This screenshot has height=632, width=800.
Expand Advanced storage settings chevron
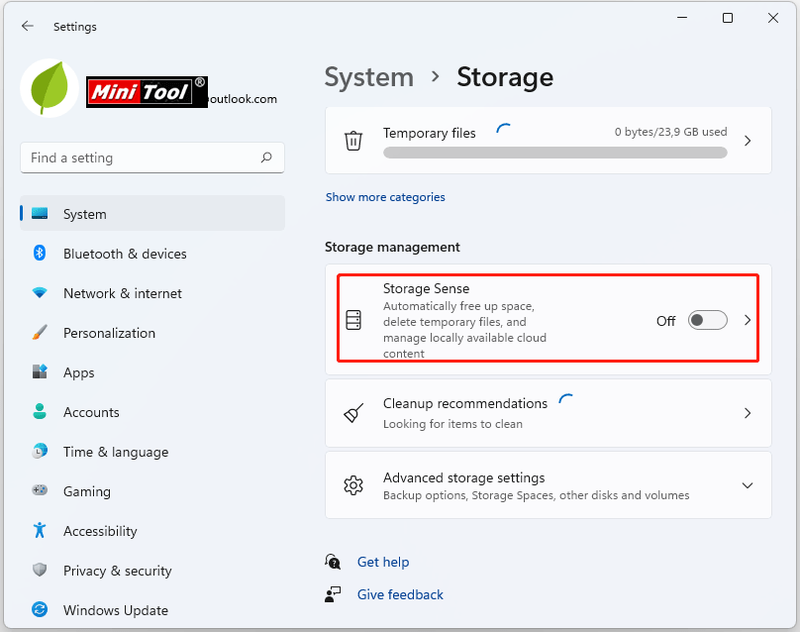pos(747,485)
